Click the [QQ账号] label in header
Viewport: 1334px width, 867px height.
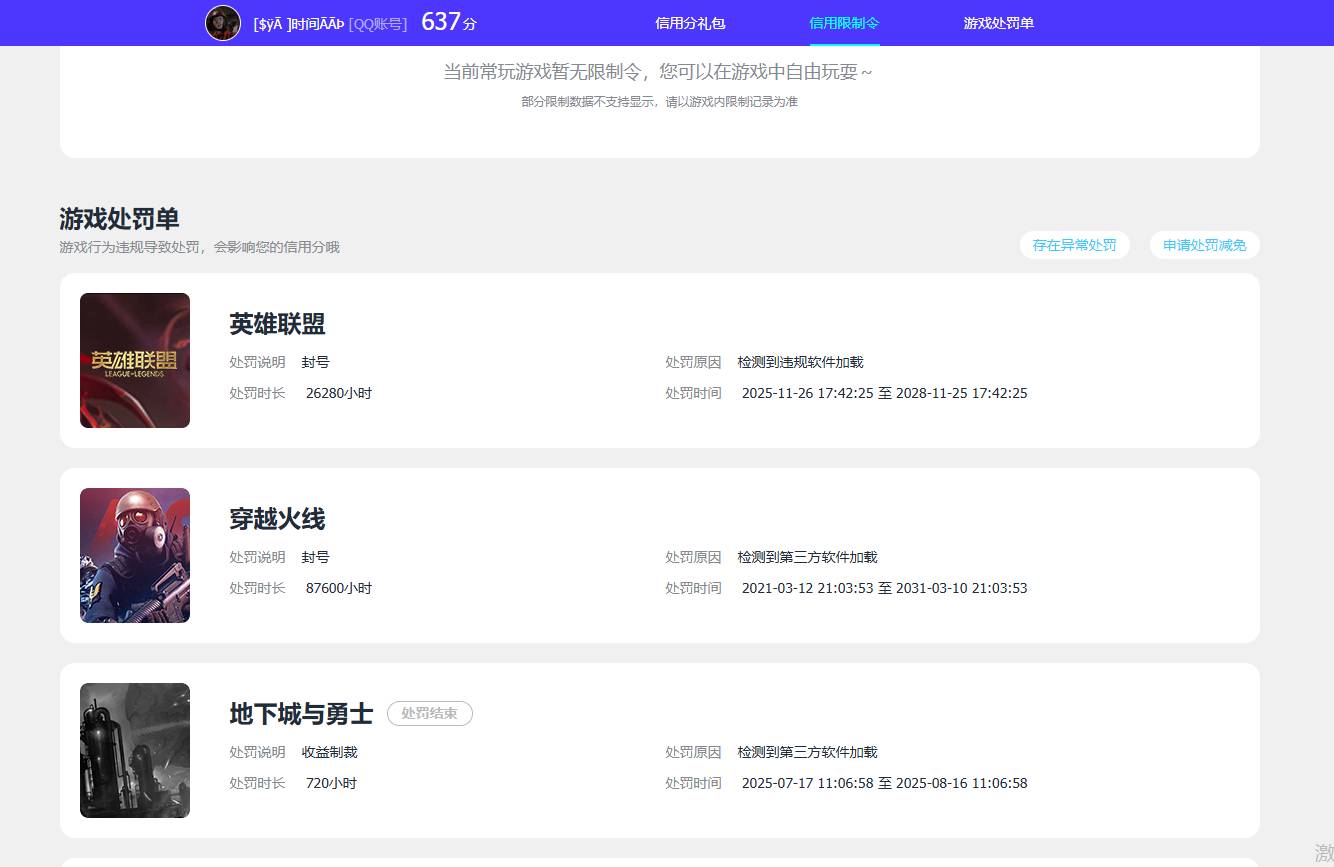[x=378, y=24]
